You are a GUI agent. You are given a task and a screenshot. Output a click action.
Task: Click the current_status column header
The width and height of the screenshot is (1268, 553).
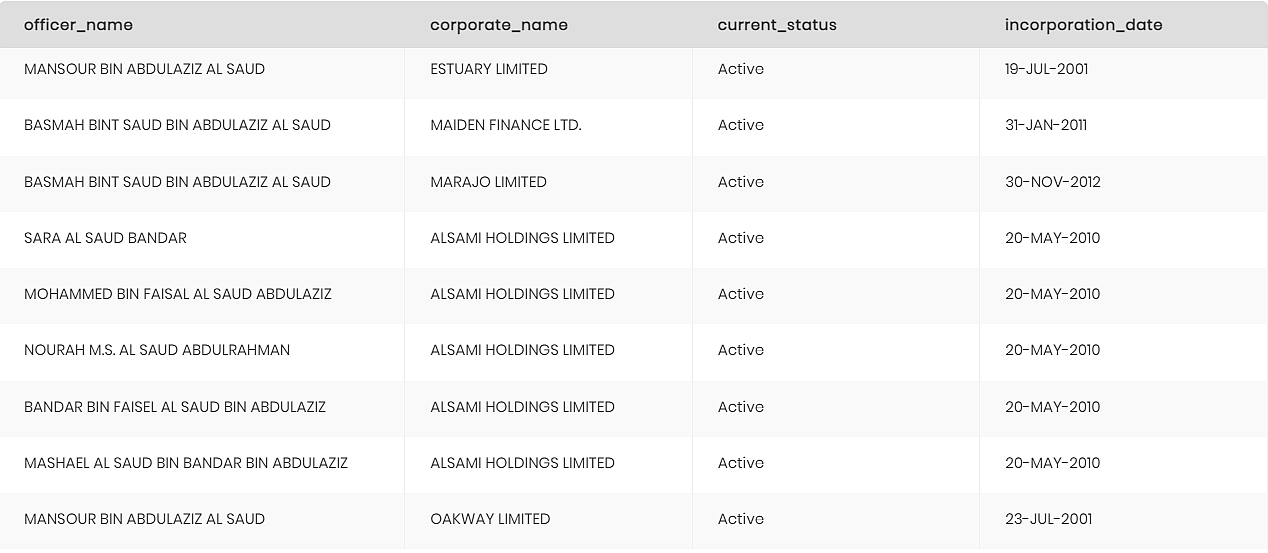coord(777,25)
